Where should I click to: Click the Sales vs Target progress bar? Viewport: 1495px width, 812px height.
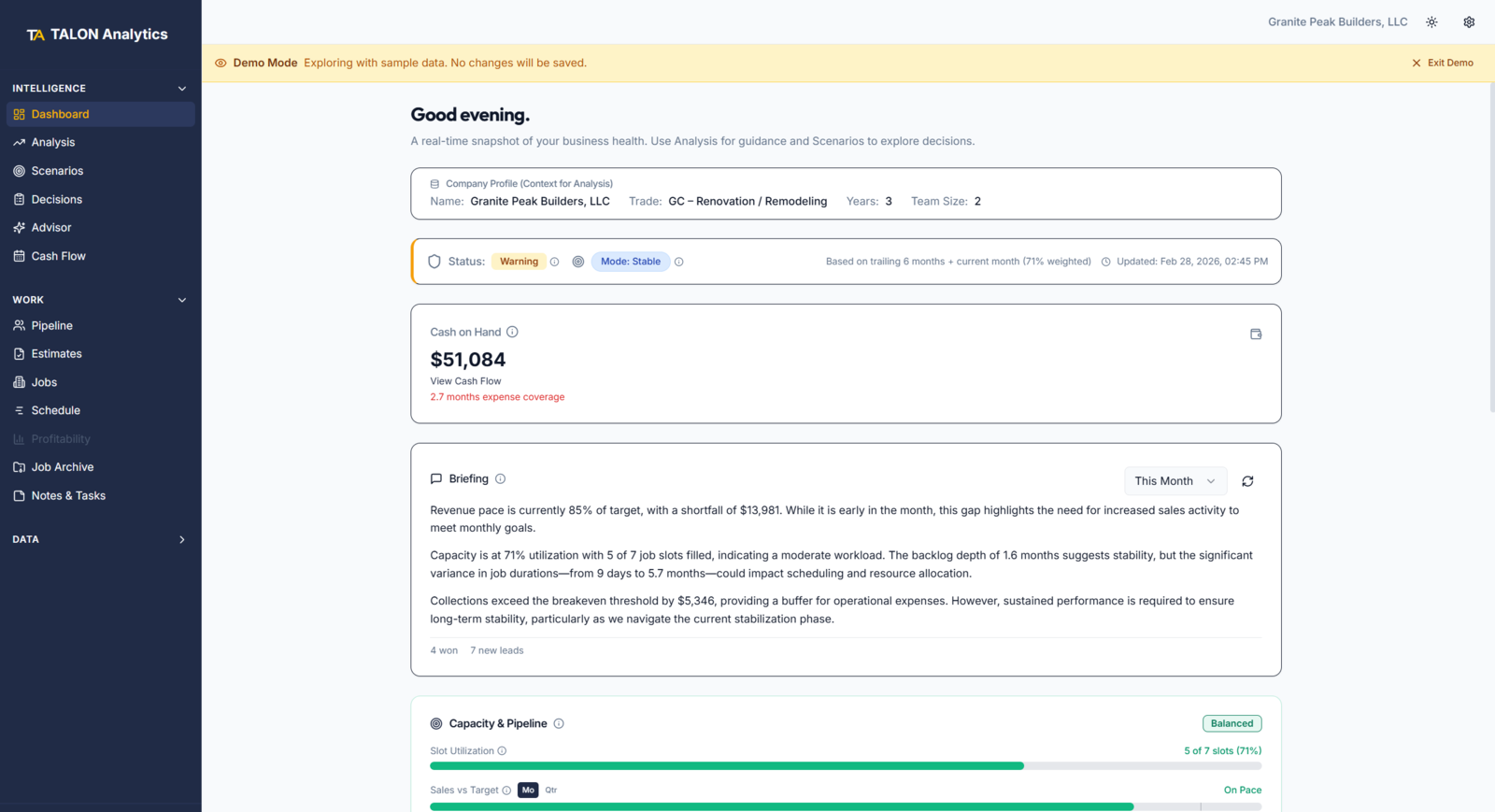click(846, 805)
